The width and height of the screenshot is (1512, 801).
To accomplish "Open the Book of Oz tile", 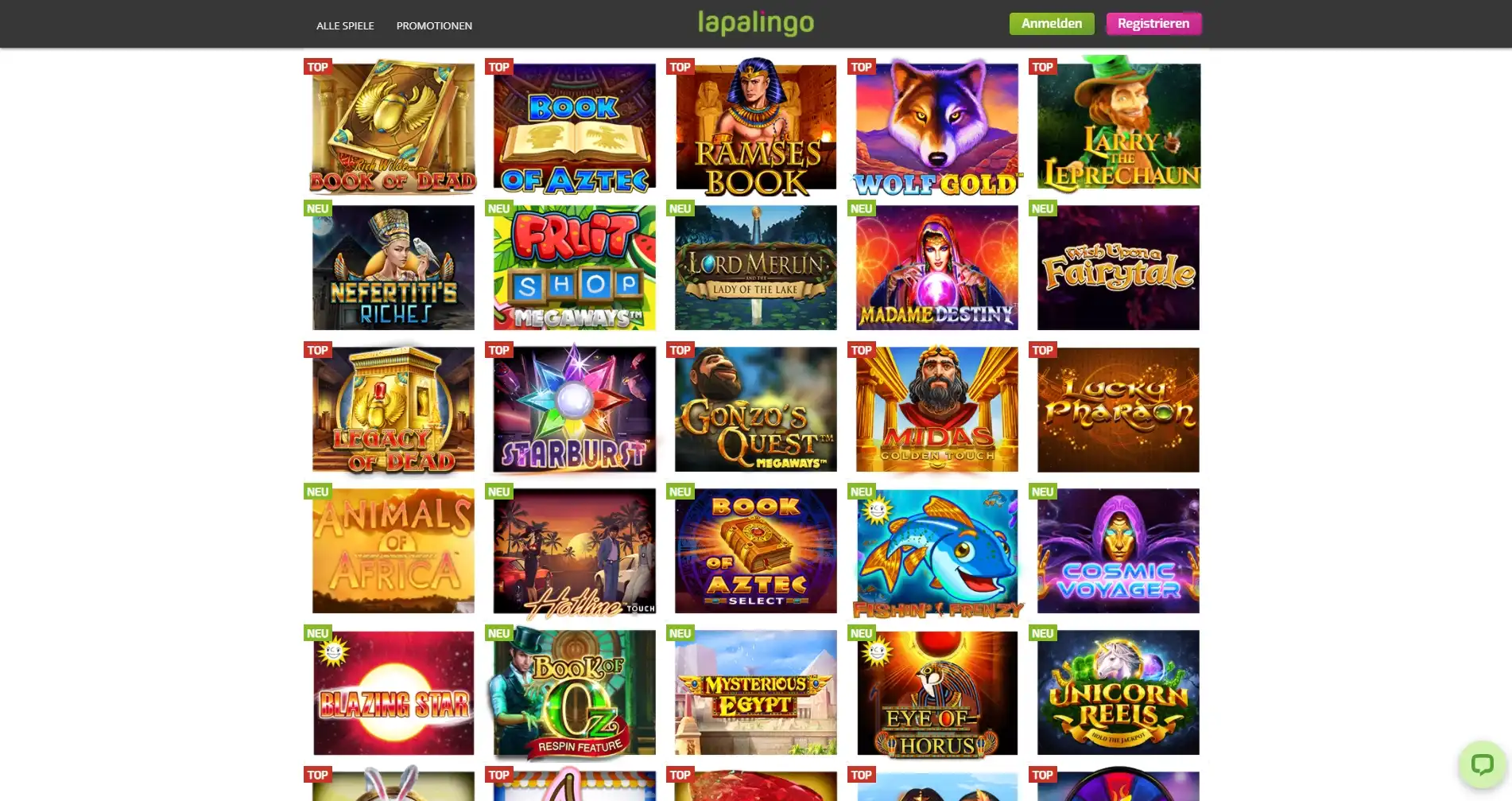I will [x=573, y=693].
